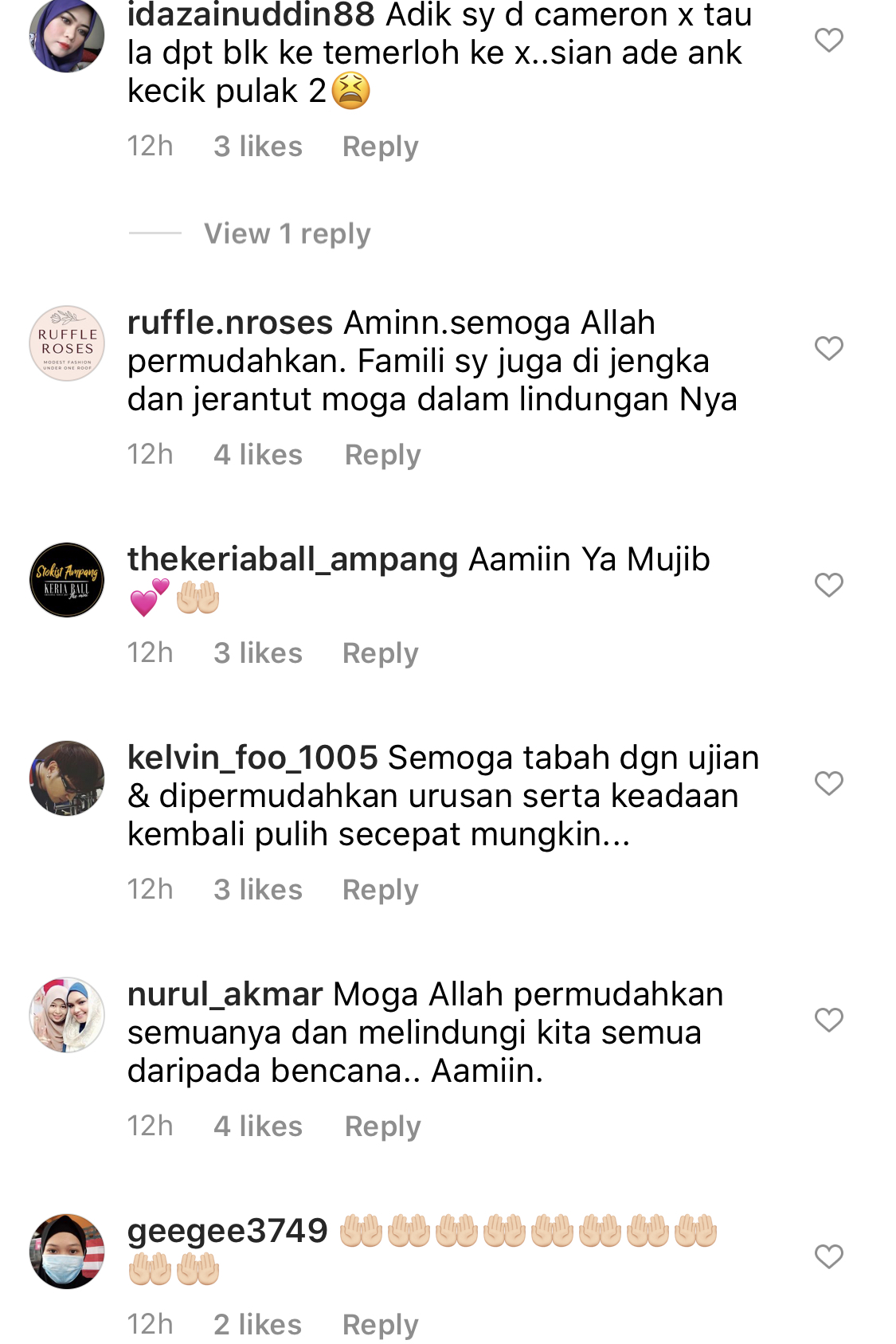The width and height of the screenshot is (896, 1344).
Task: View 3 likes on thekeriaball_ampang comment
Action: [258, 653]
